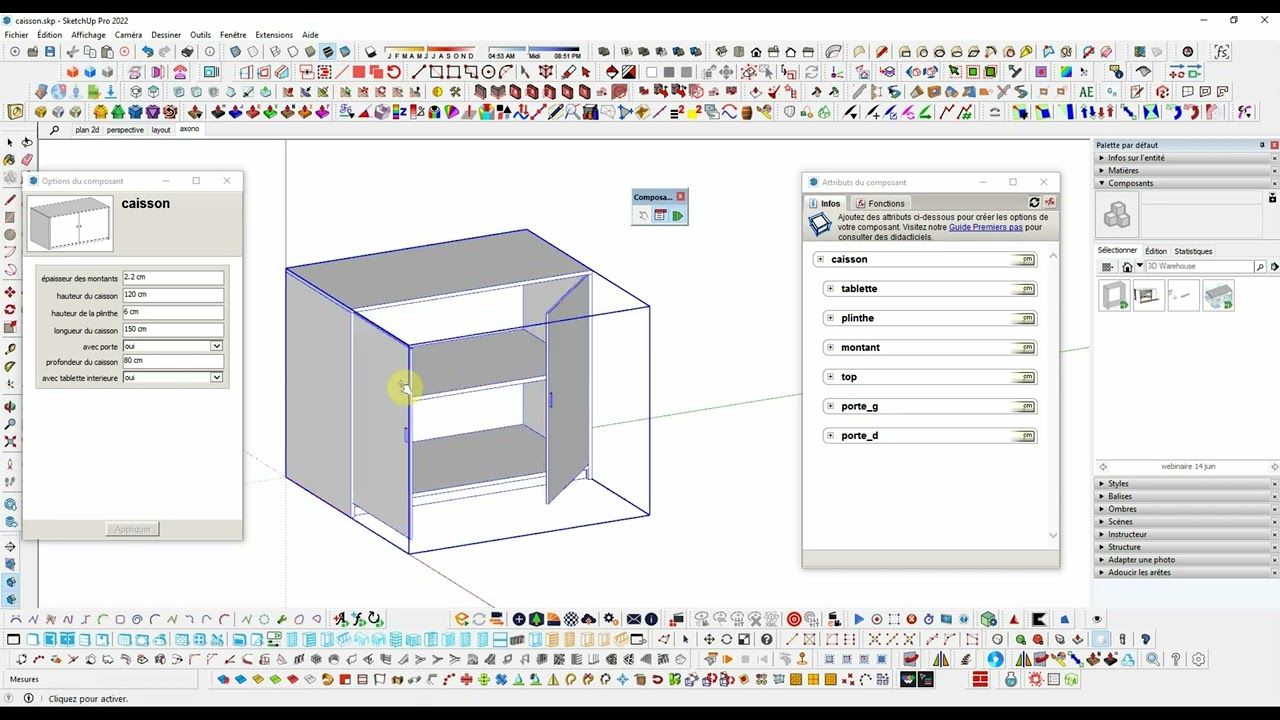Select the Arrow select tool at left toolbar top

click(10, 143)
